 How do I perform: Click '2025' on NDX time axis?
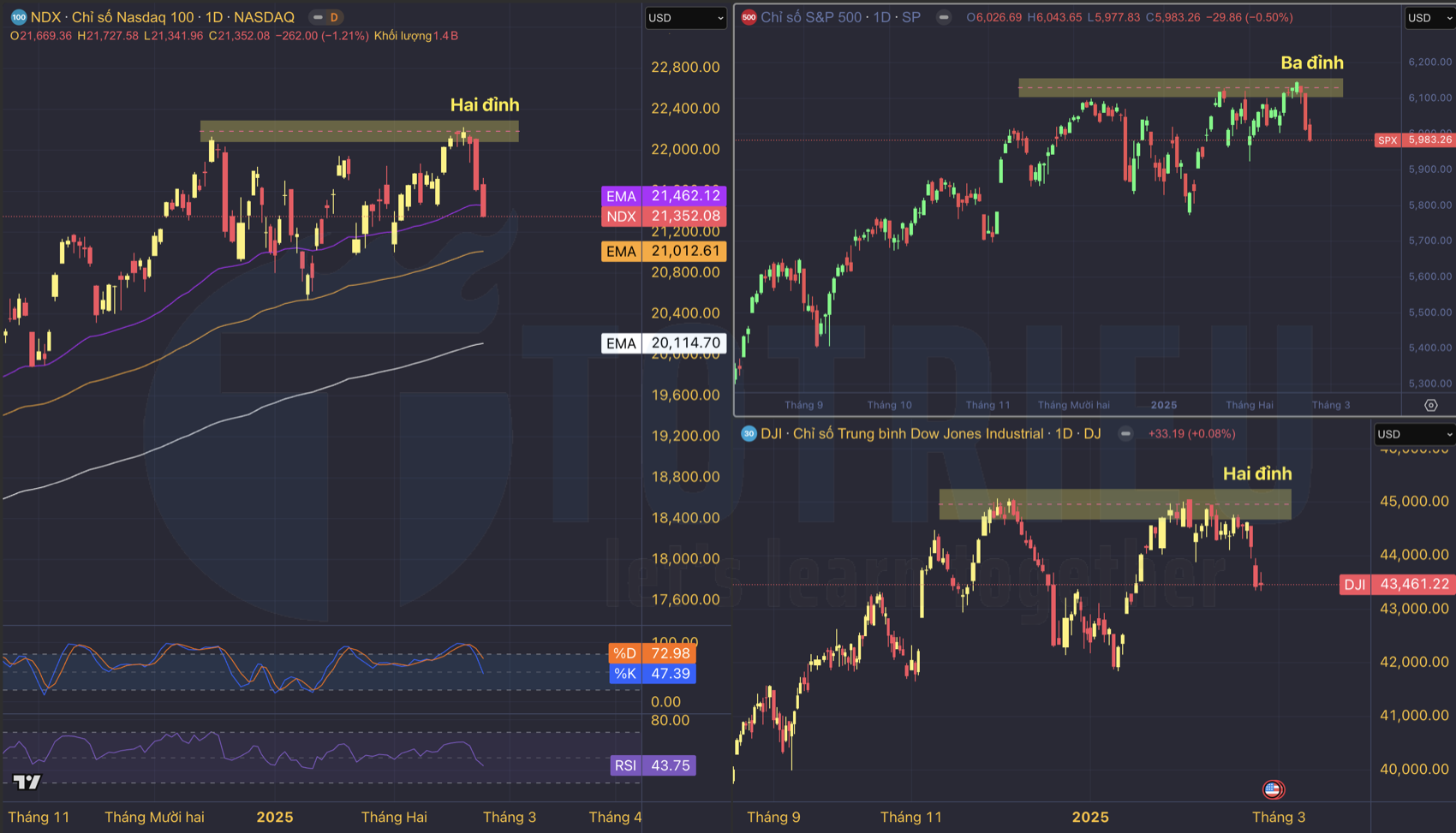point(275,817)
